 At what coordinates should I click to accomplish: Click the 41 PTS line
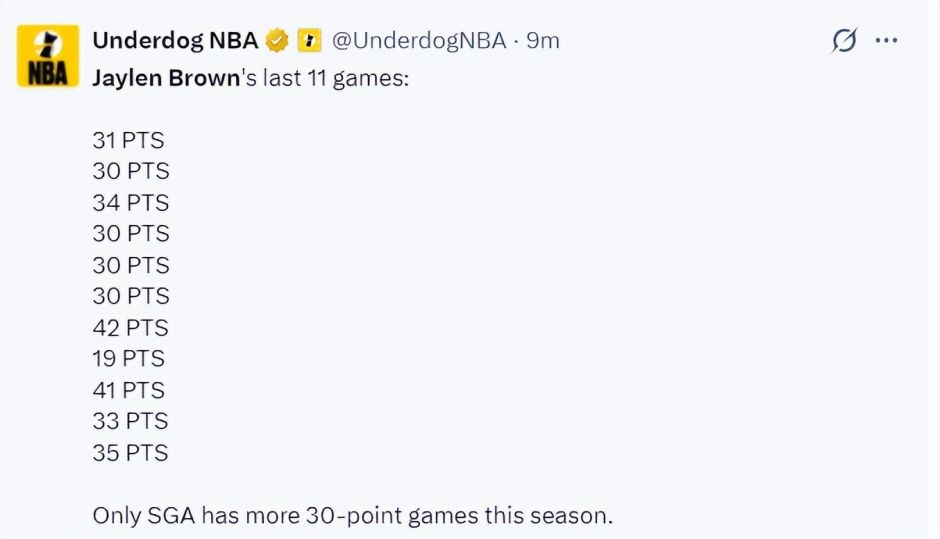pyautogui.click(x=128, y=390)
